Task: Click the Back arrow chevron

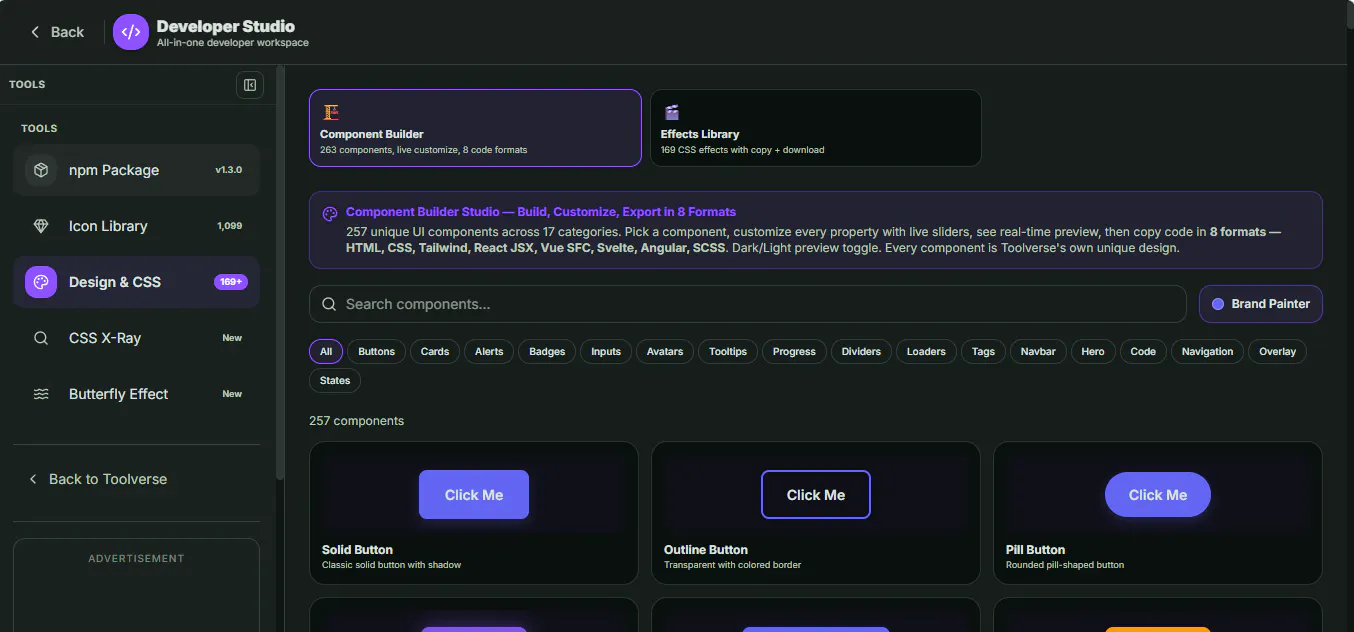Action: pyautogui.click(x=35, y=32)
